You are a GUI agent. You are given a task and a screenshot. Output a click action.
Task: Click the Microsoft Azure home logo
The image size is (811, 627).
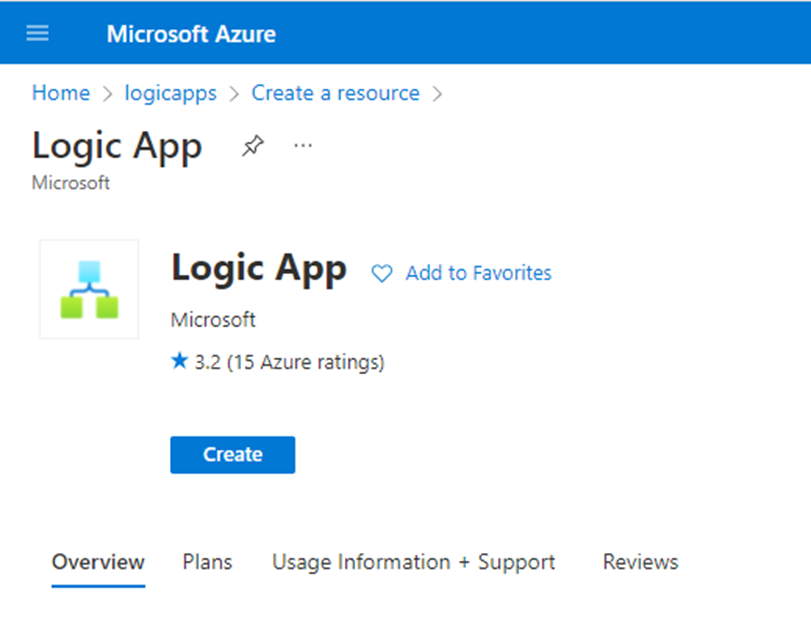[191, 32]
